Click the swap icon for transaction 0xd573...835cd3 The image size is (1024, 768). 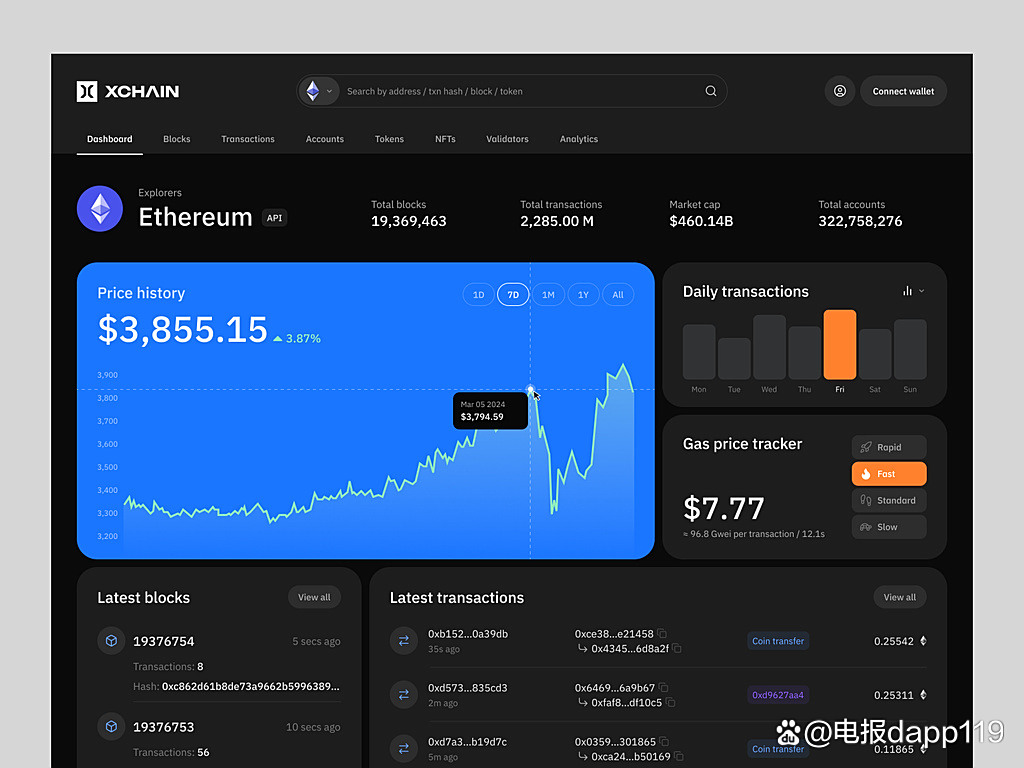point(404,695)
